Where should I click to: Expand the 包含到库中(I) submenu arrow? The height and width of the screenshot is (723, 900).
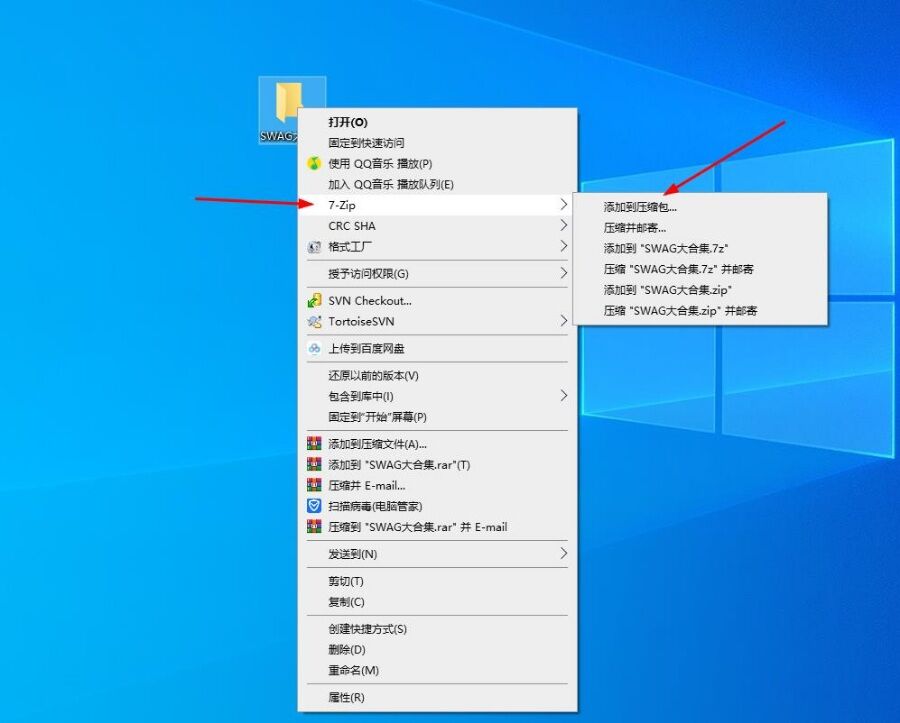[x=563, y=395]
